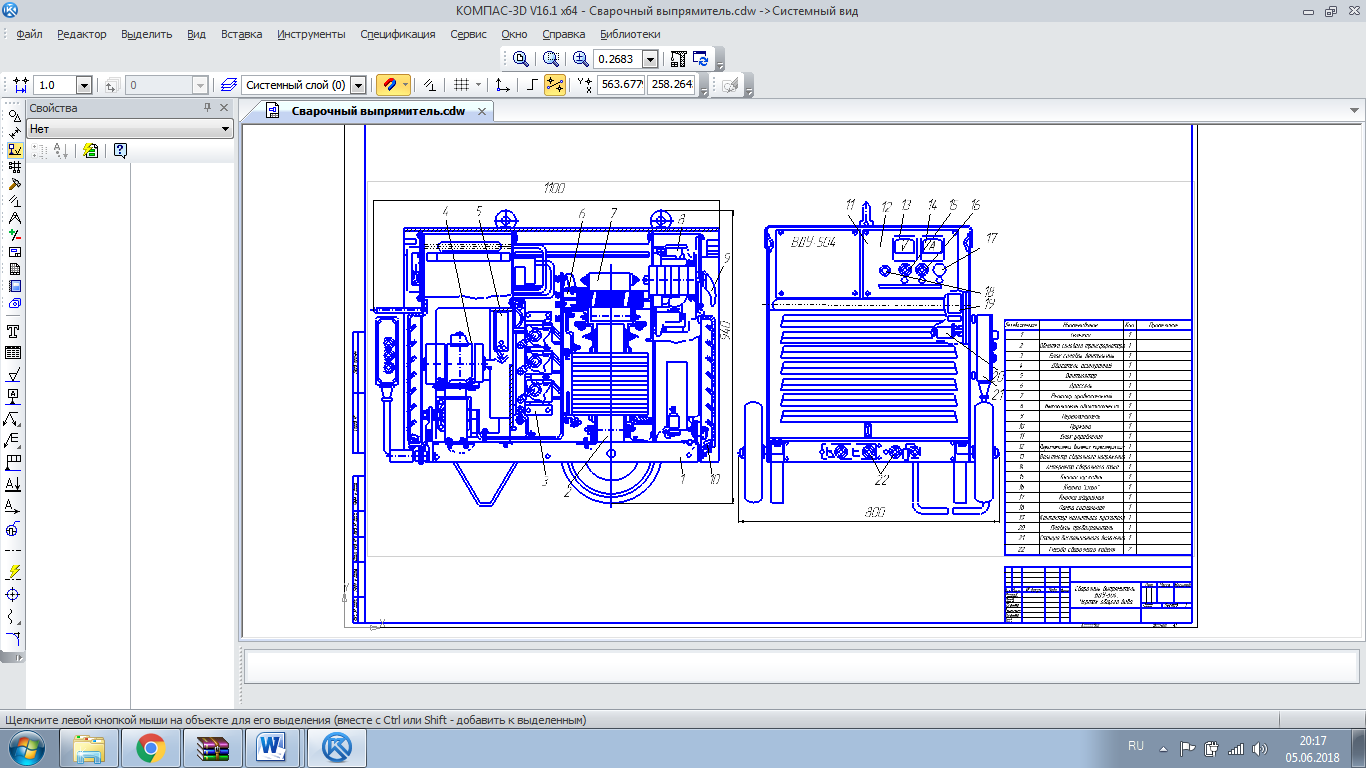Select the yellow lightning auto-axis tool
The height and width of the screenshot is (768, 1366).
tap(14, 572)
